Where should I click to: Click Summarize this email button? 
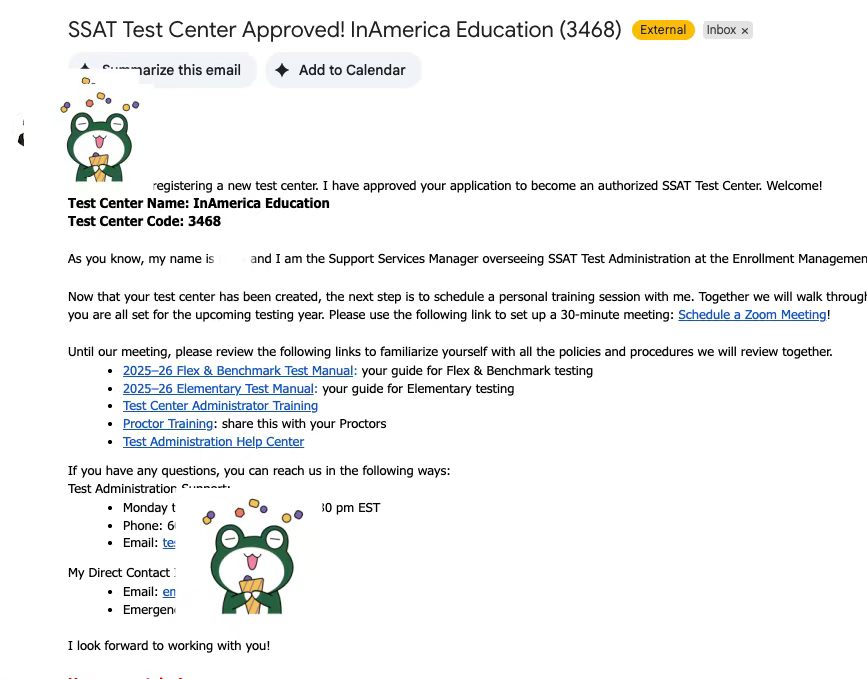pyautogui.click(x=162, y=70)
